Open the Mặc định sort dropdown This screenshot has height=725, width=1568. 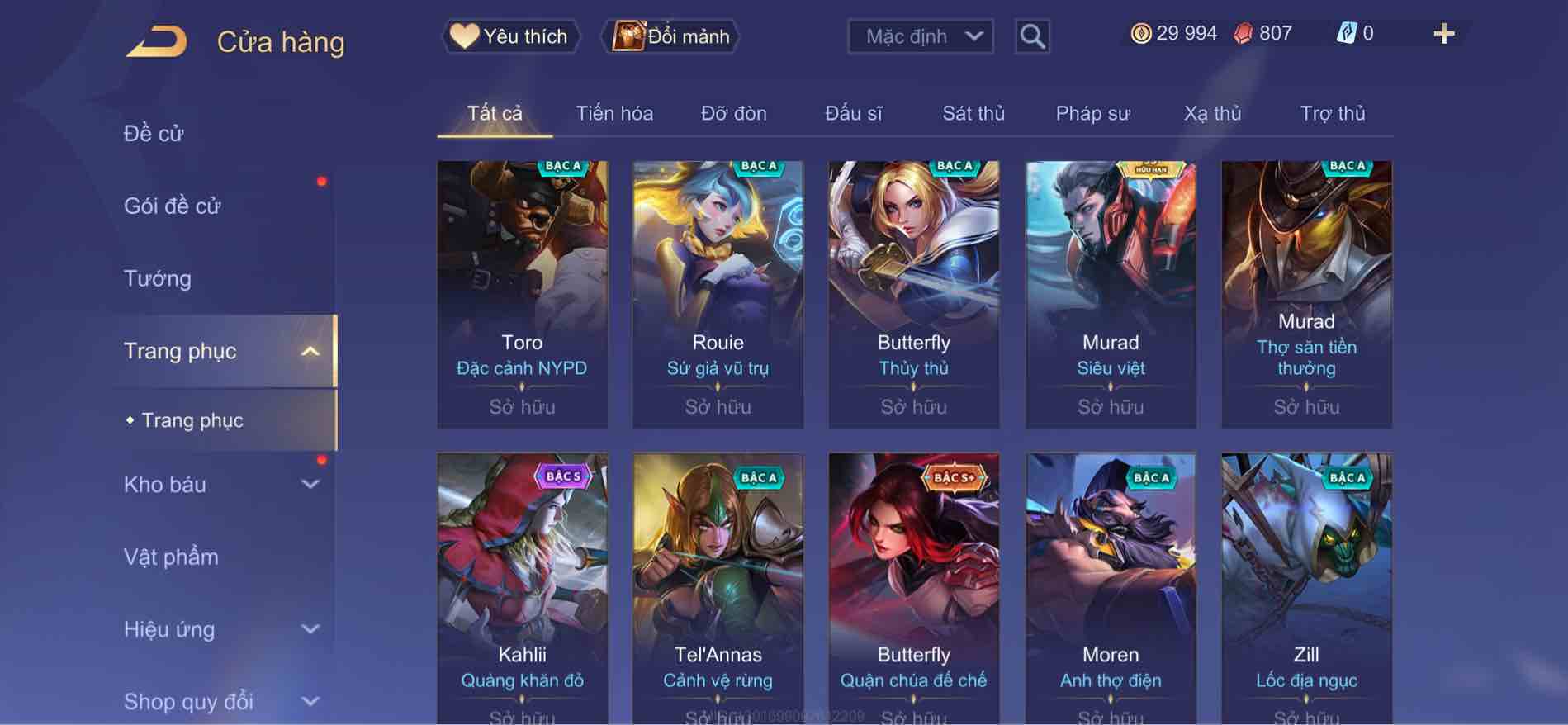pos(921,36)
